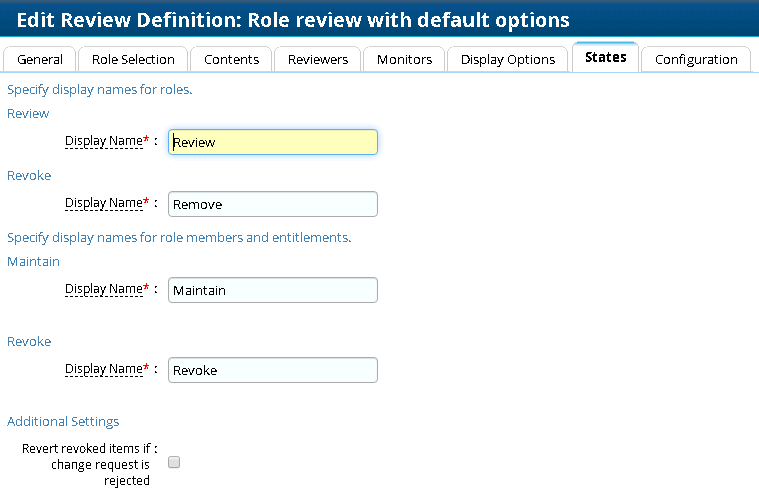Click the Revert revoked items label text
Screen dimensions: 759x499
point(88,464)
